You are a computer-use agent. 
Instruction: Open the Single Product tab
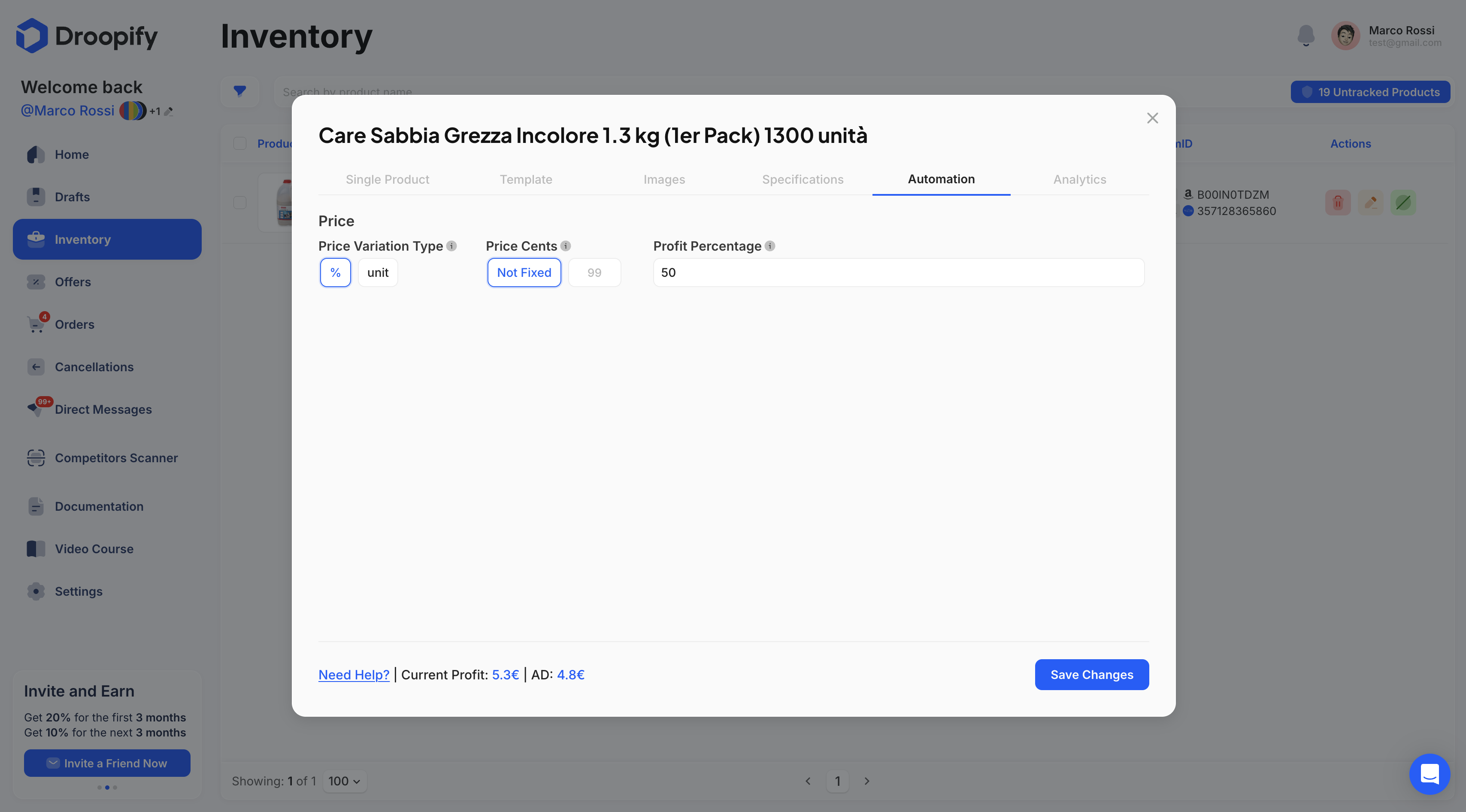pyautogui.click(x=388, y=179)
